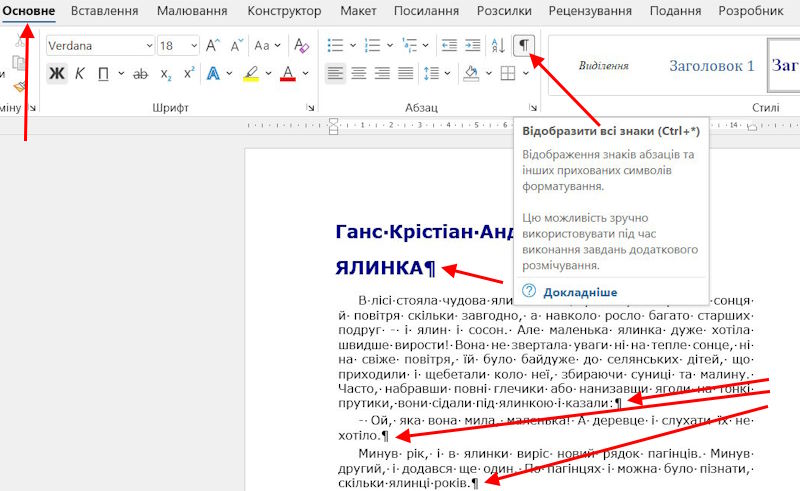The width and height of the screenshot is (800, 491).
Task: Open the Подання tab
Action: (x=676, y=11)
